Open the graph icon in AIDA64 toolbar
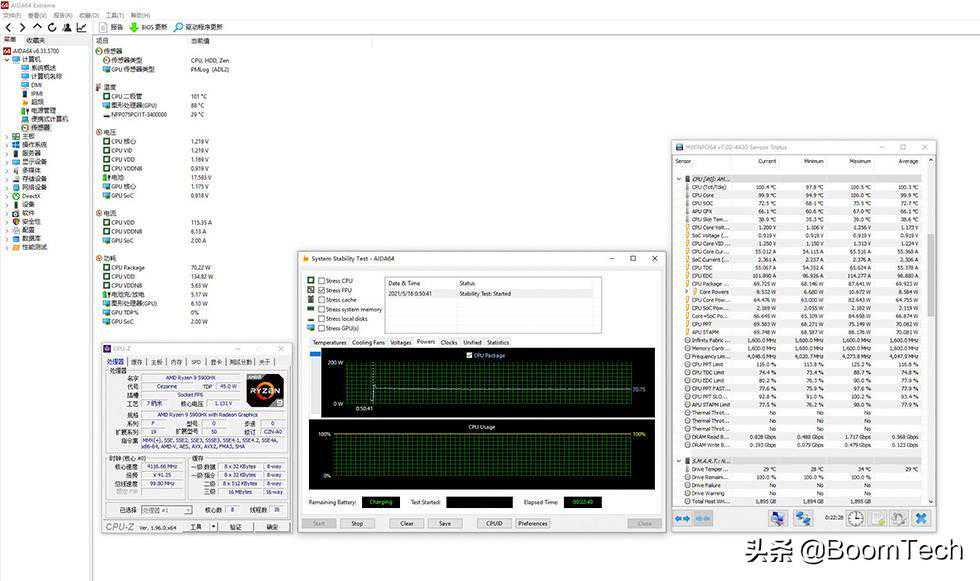The image size is (980, 581). tap(83, 27)
